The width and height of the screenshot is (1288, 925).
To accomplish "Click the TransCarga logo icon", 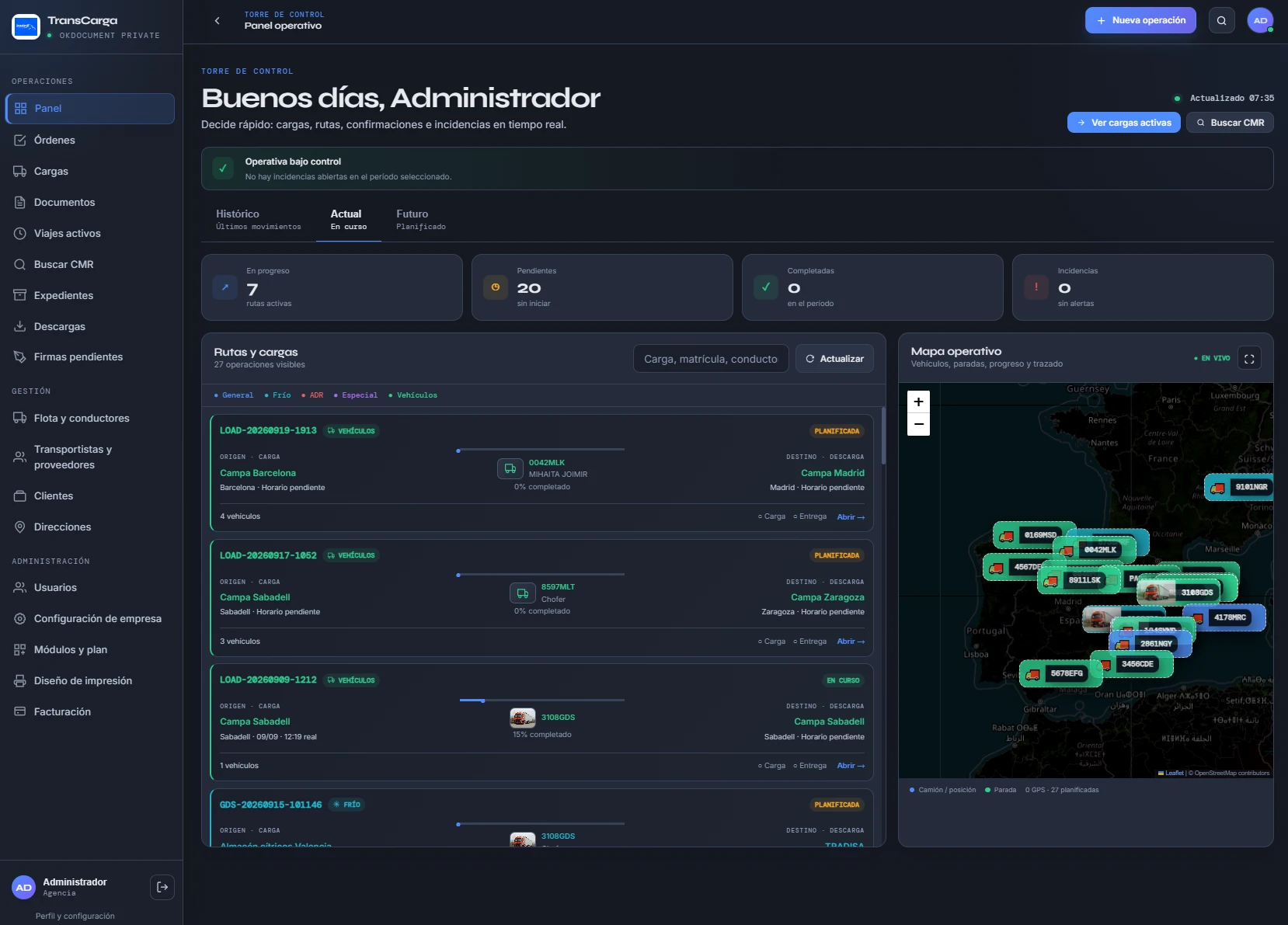I will (26, 27).
